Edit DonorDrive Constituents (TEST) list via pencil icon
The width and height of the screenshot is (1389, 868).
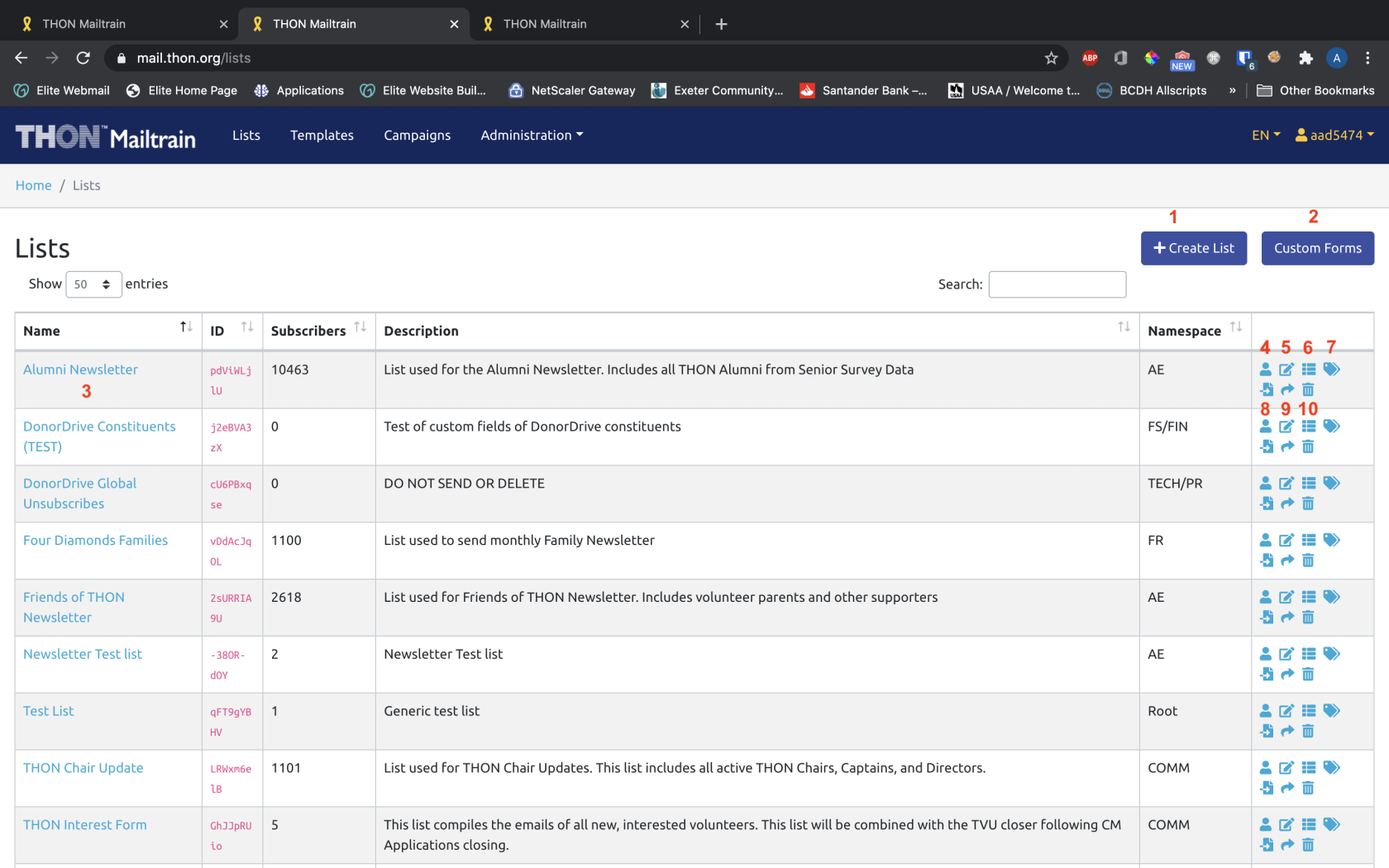[x=1286, y=427]
